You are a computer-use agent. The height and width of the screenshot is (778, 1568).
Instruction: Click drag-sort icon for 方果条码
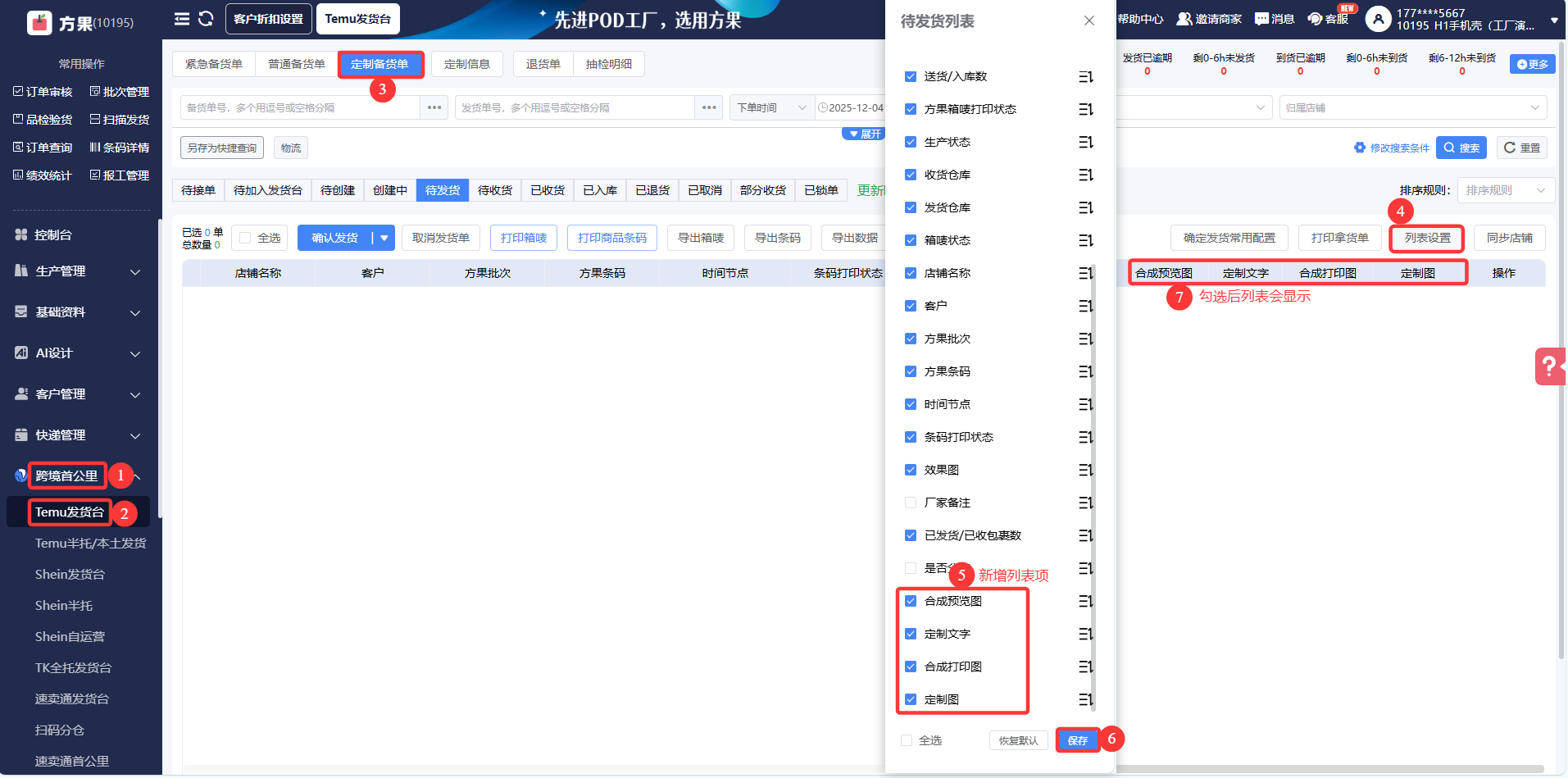pyautogui.click(x=1086, y=371)
